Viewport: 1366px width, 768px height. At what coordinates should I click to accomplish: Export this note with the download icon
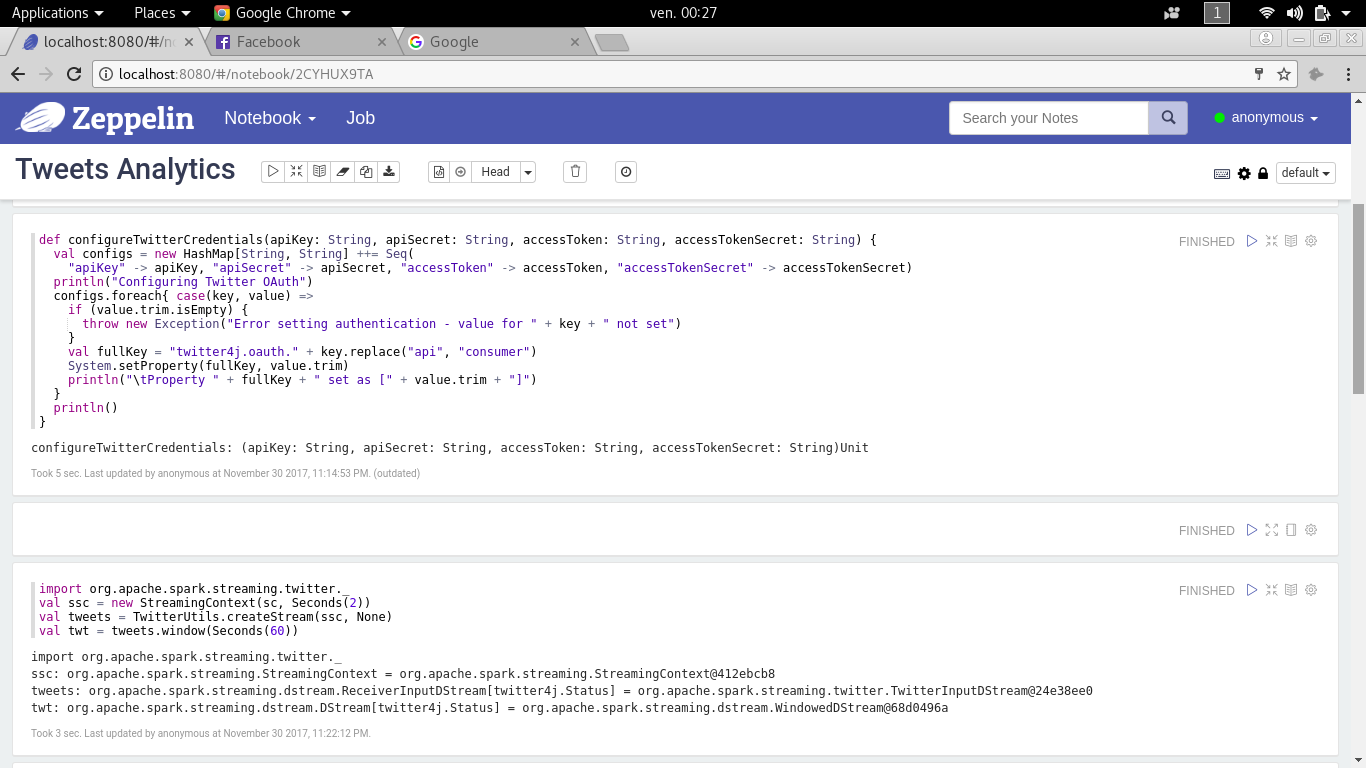[389, 172]
